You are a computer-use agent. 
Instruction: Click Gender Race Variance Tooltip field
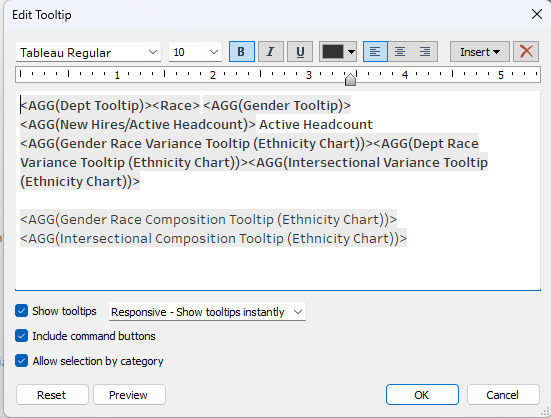click(x=196, y=143)
